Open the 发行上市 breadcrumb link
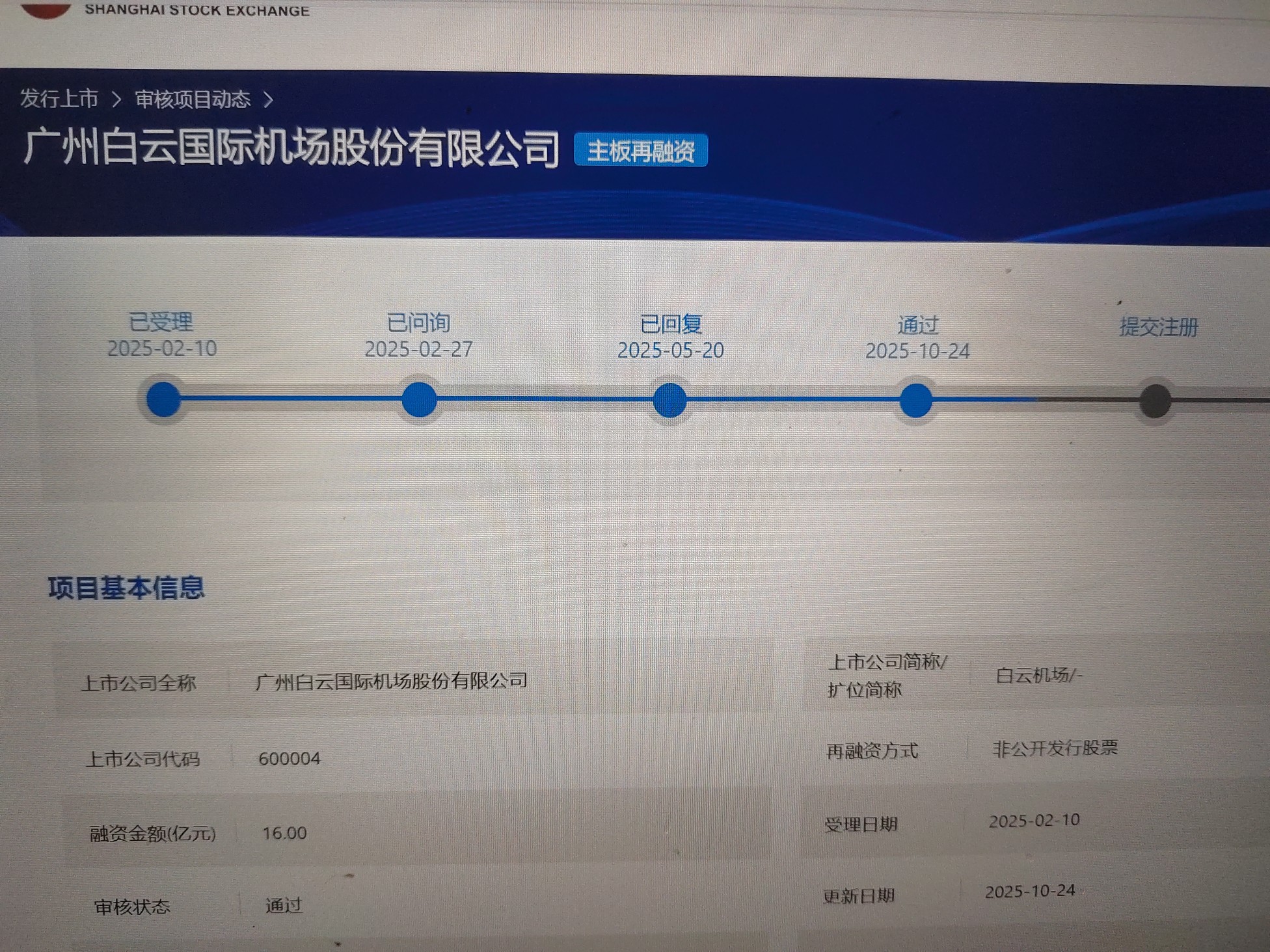This screenshot has width=1270, height=952. click(59, 99)
